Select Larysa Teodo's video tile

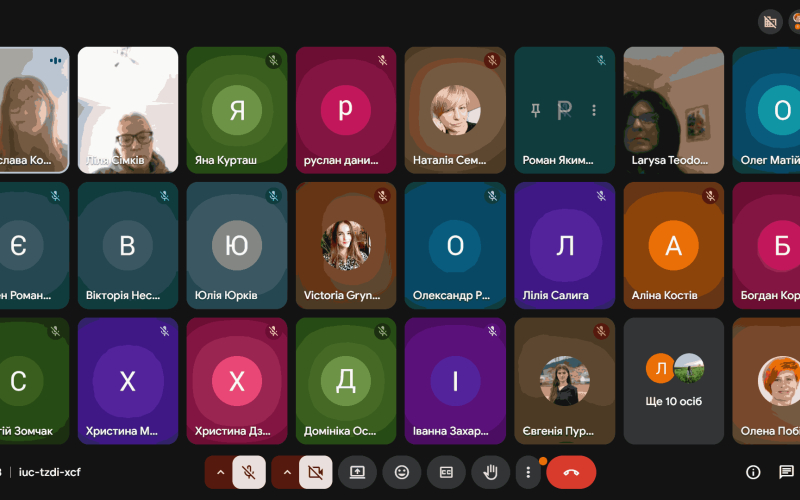tap(673, 110)
